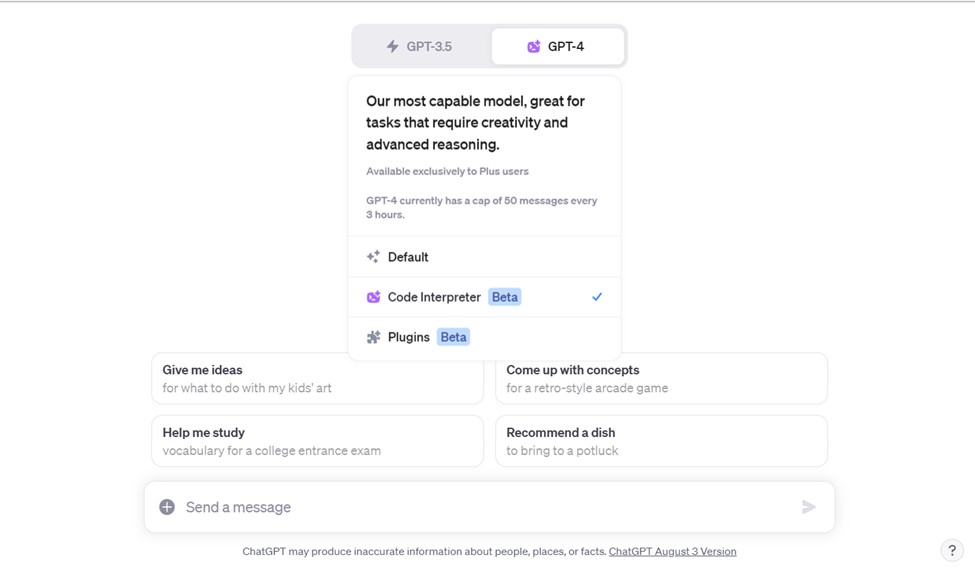The height and width of the screenshot is (578, 975).
Task: Focus the "Send a message" text field
Action: coord(480,507)
